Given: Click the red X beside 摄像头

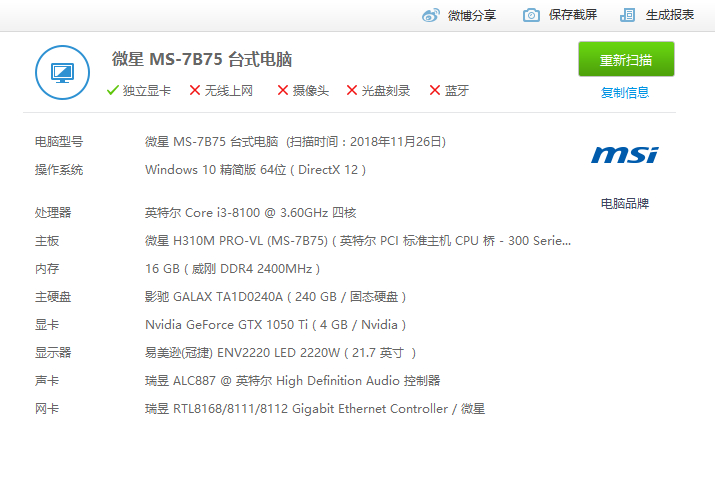Looking at the screenshot, I should click(283, 90).
